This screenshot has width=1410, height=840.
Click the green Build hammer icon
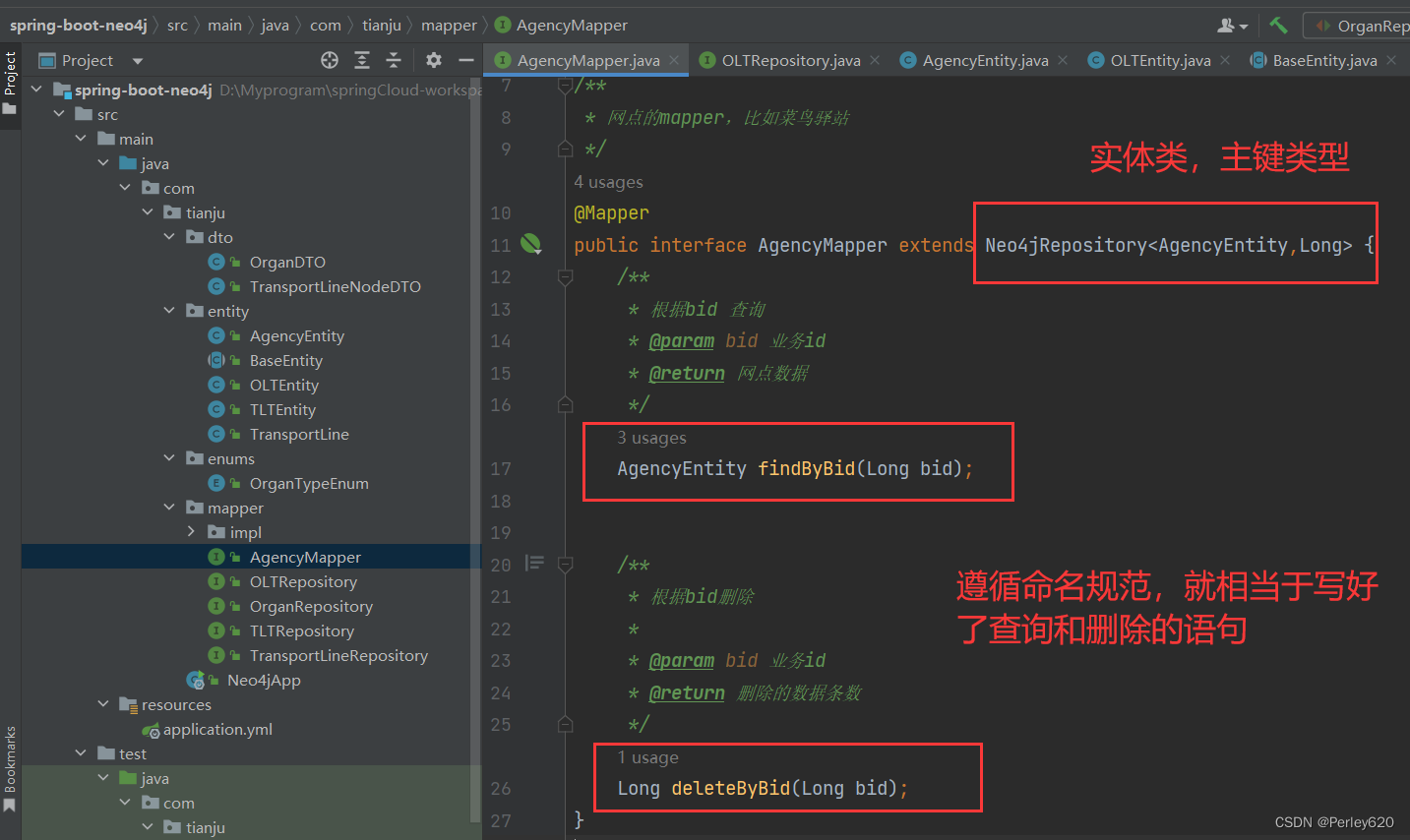pyautogui.click(x=1278, y=25)
